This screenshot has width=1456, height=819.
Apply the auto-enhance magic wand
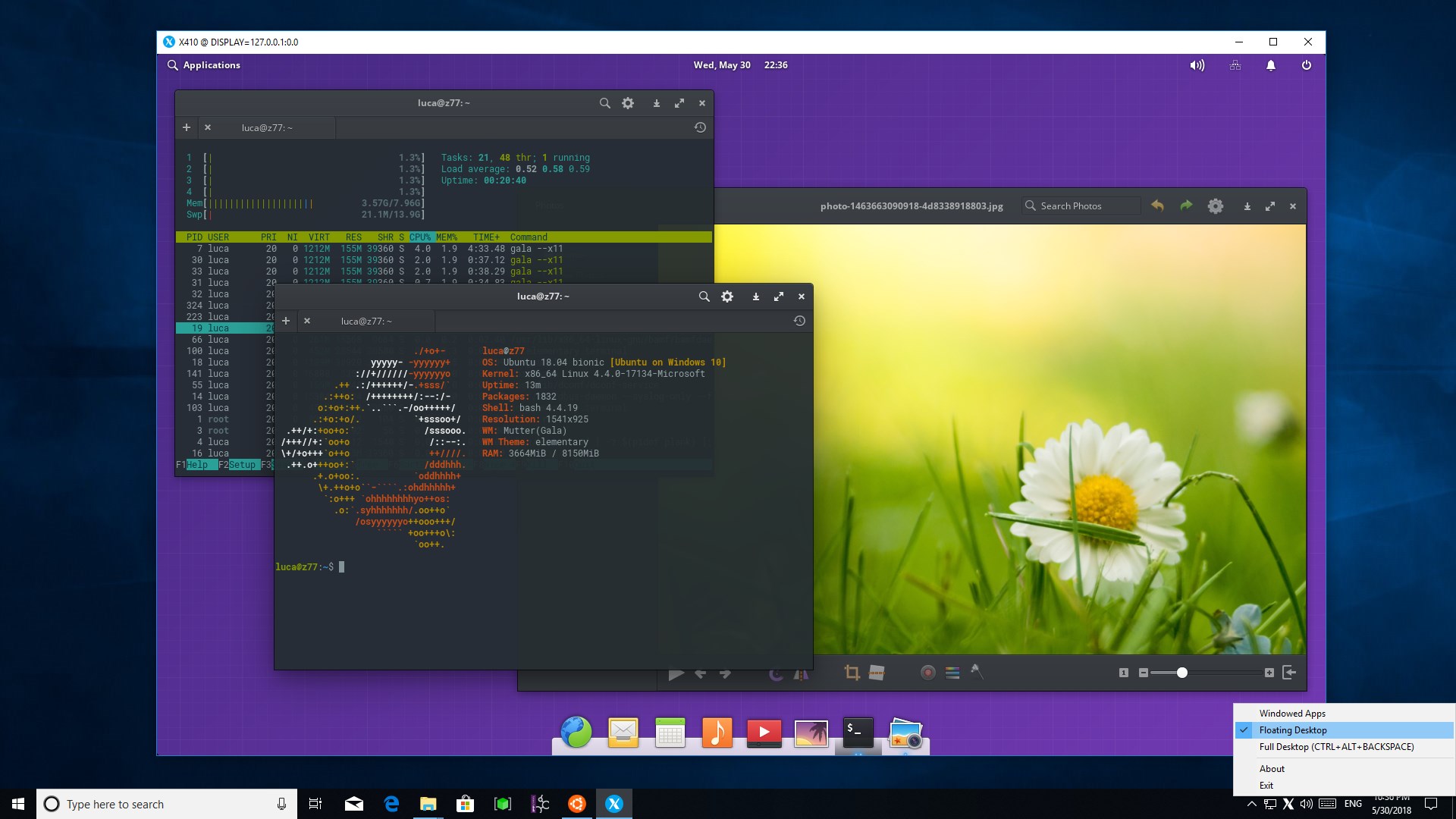(x=977, y=673)
